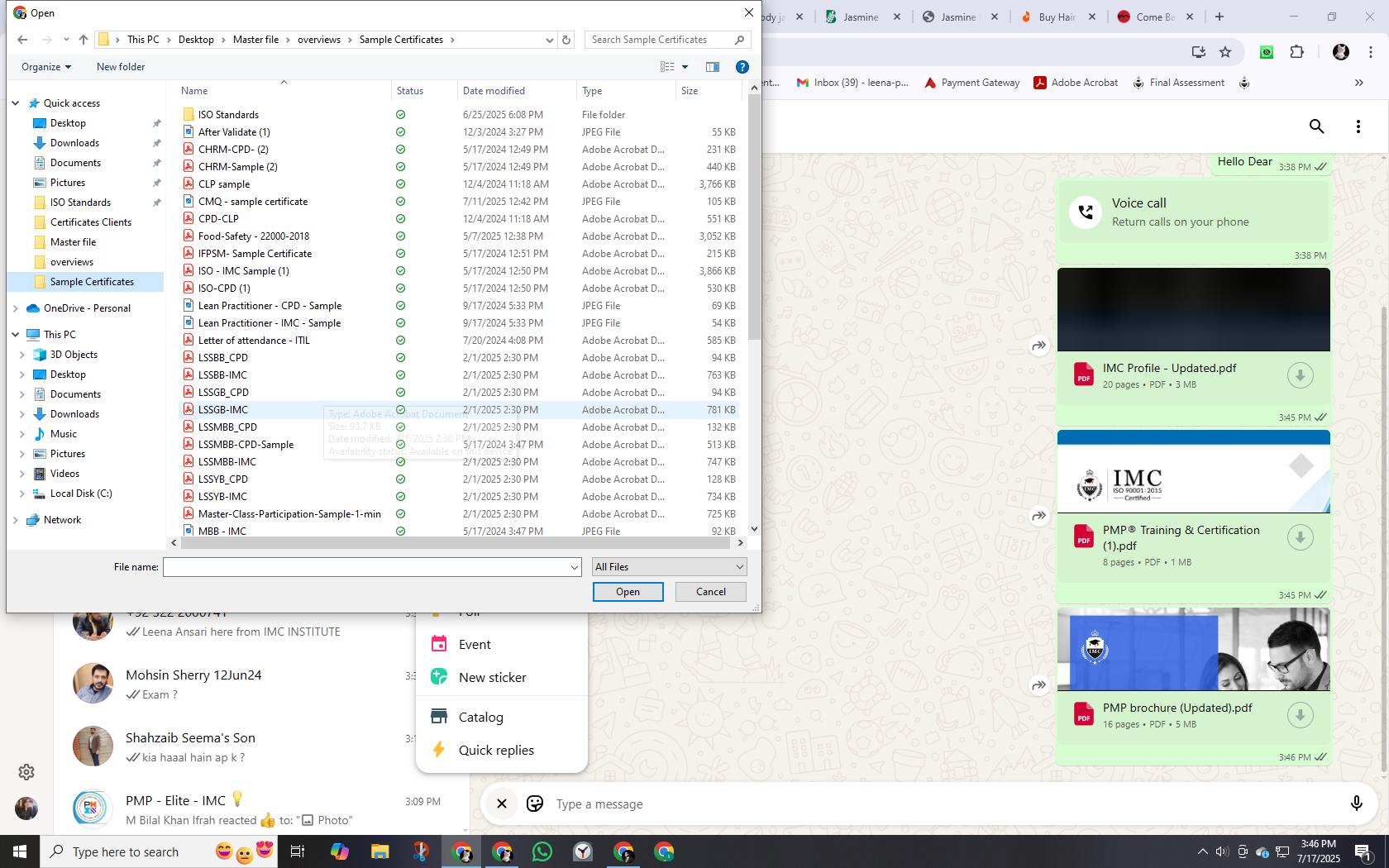Select the ISO Standards folder in file list

228,115
